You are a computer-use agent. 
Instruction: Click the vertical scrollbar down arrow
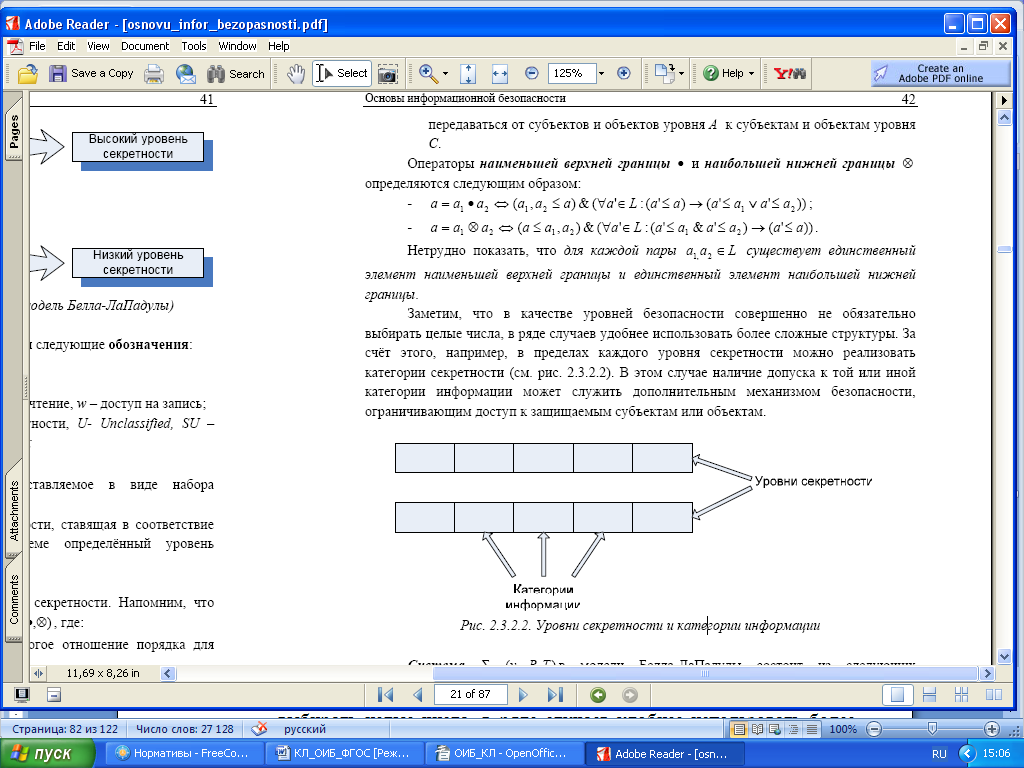click(1004, 657)
